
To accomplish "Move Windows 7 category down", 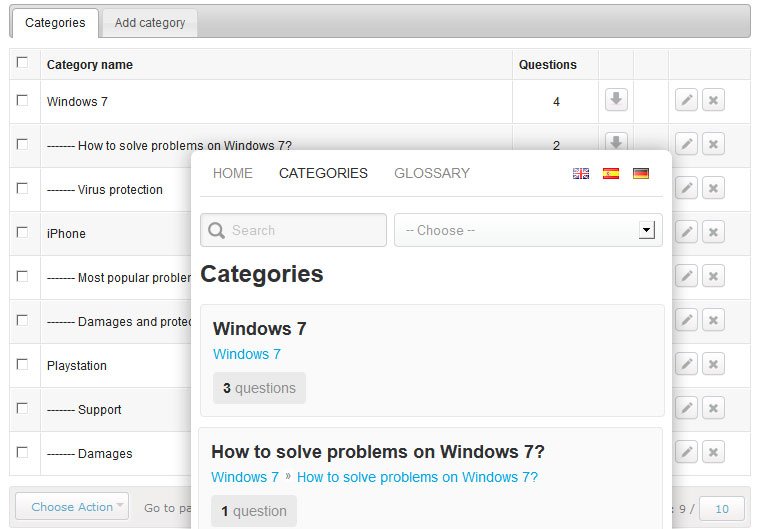I will click(x=616, y=100).
